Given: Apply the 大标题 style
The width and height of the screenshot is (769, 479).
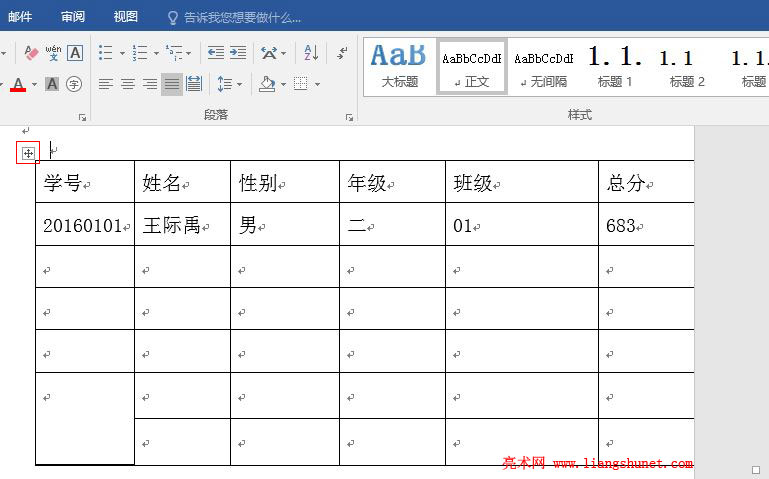Looking at the screenshot, I should pyautogui.click(x=399, y=66).
